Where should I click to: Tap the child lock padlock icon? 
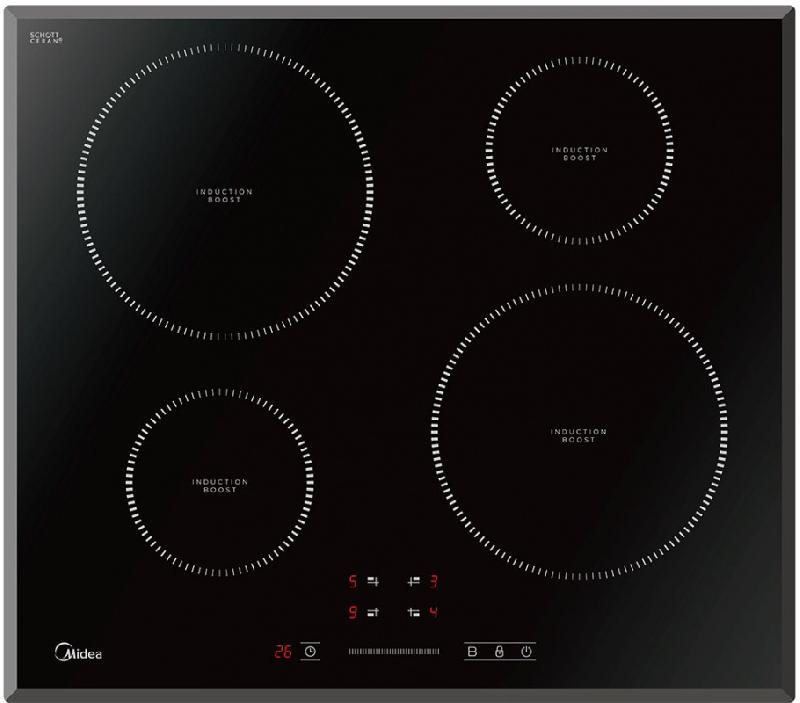pyautogui.click(x=499, y=651)
